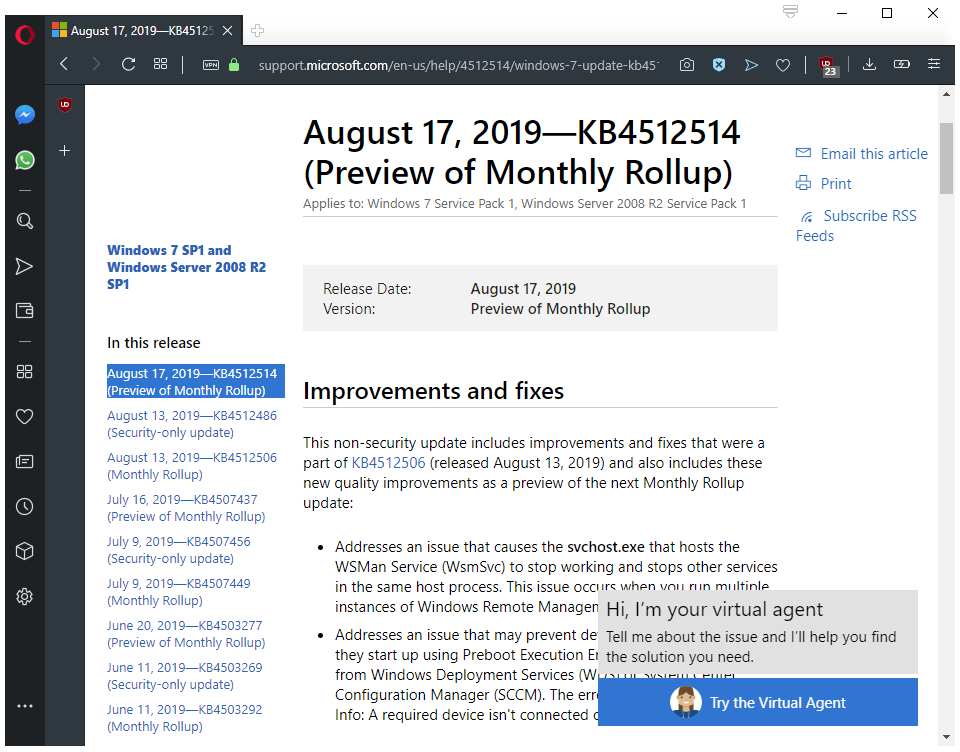Open Easy Setup sliders icon

tap(934, 64)
